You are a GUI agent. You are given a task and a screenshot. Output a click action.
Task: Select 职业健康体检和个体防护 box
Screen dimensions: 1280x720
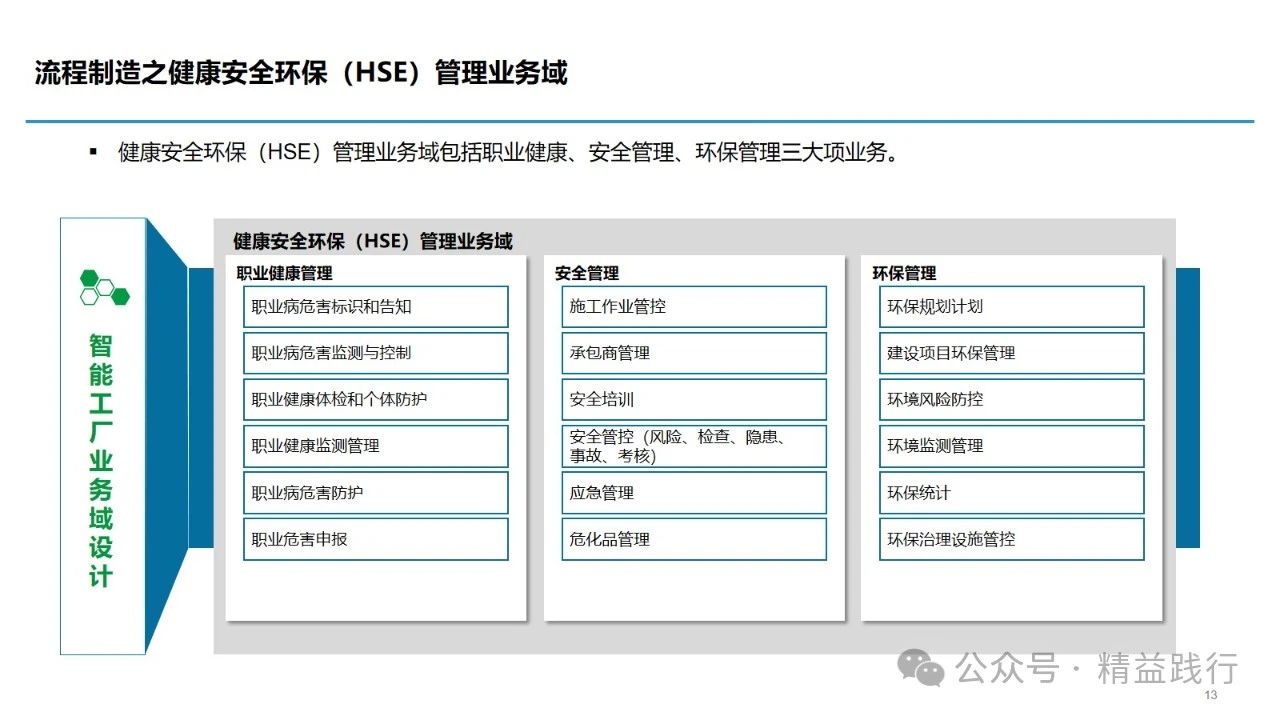coord(376,399)
